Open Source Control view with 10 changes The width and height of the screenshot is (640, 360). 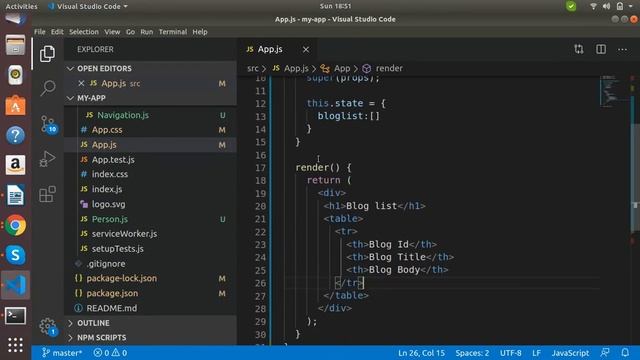[x=48, y=124]
